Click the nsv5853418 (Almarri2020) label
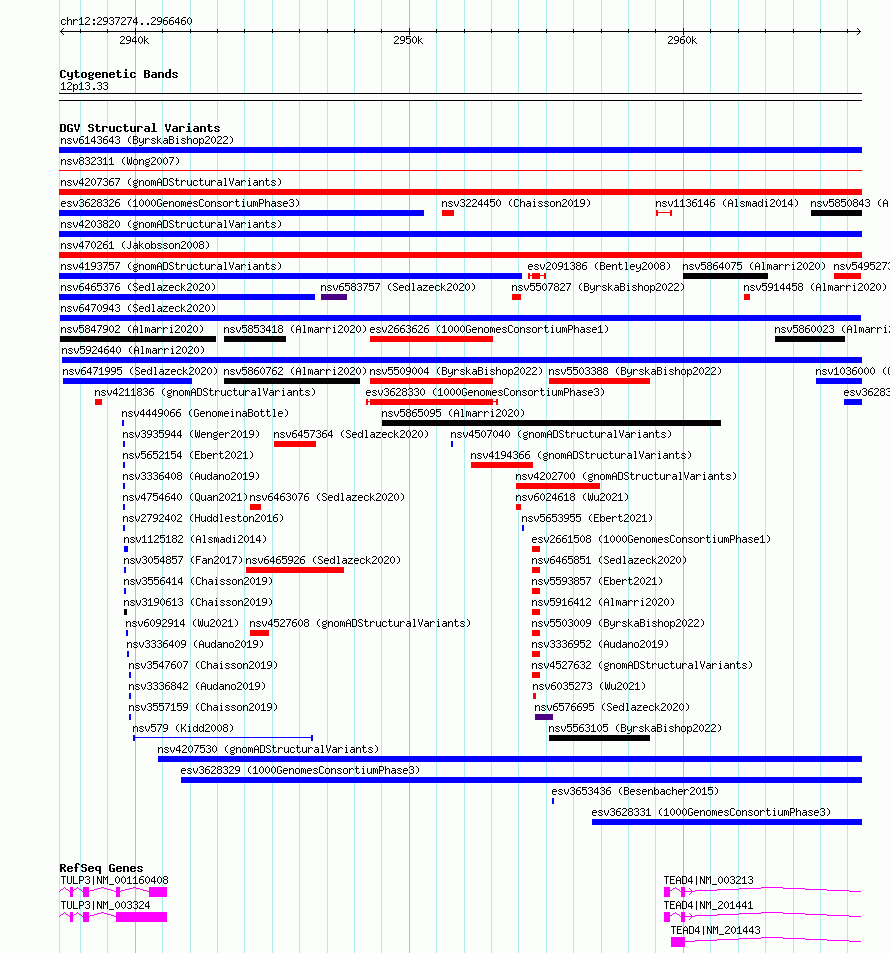 point(295,329)
